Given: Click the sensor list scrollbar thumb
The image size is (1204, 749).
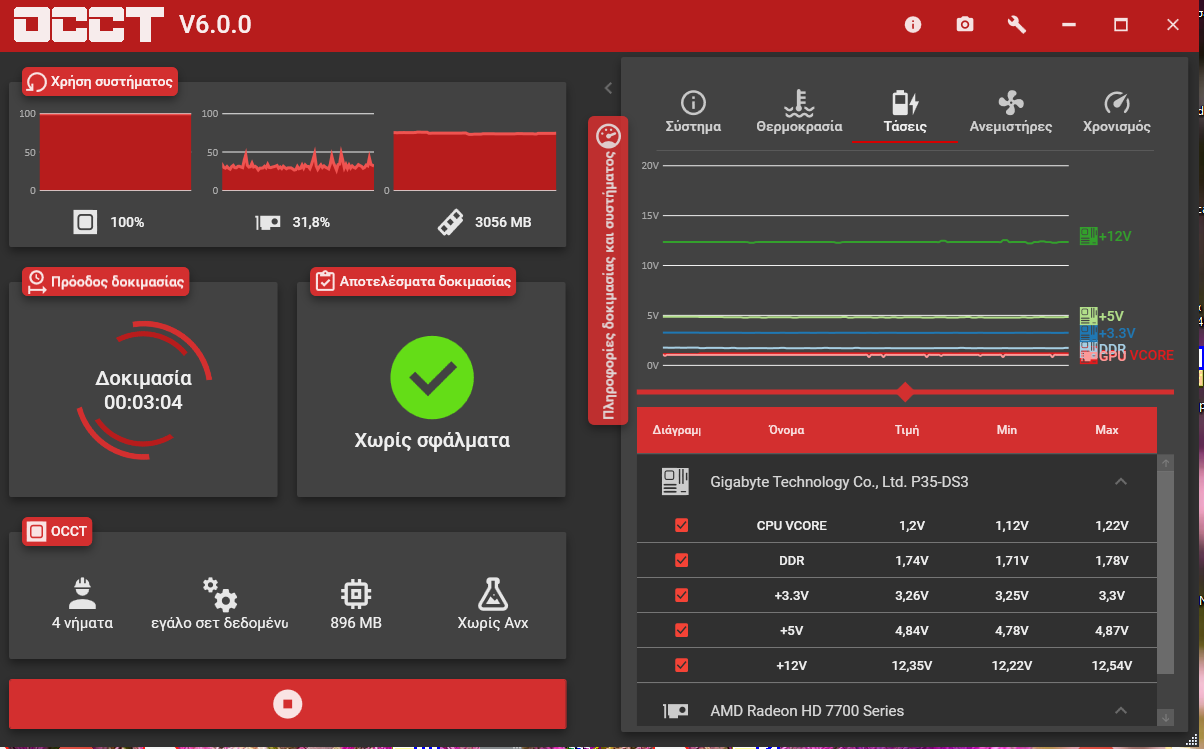Looking at the screenshot, I should [1166, 572].
